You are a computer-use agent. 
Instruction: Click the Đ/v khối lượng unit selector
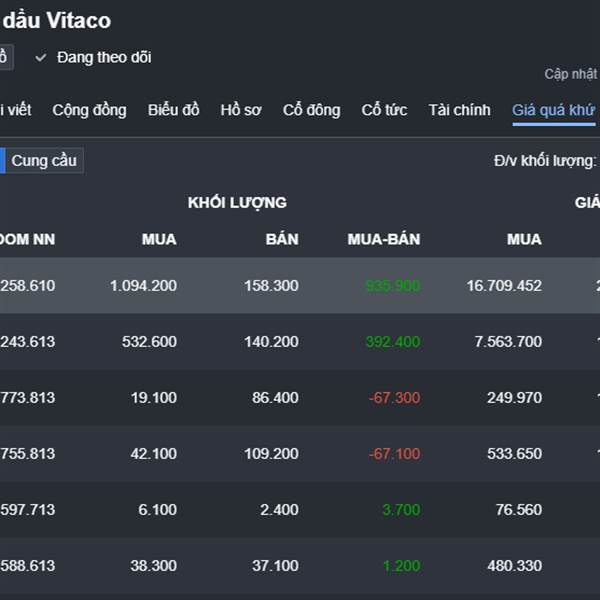click(x=545, y=161)
